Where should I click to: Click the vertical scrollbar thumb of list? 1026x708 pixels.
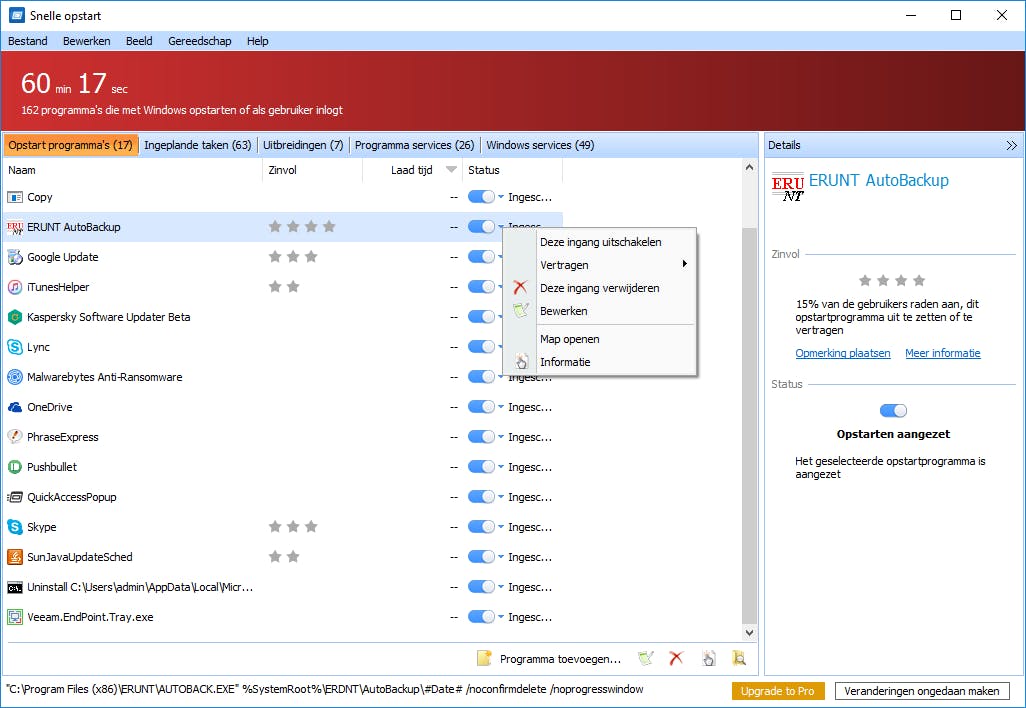(x=749, y=425)
